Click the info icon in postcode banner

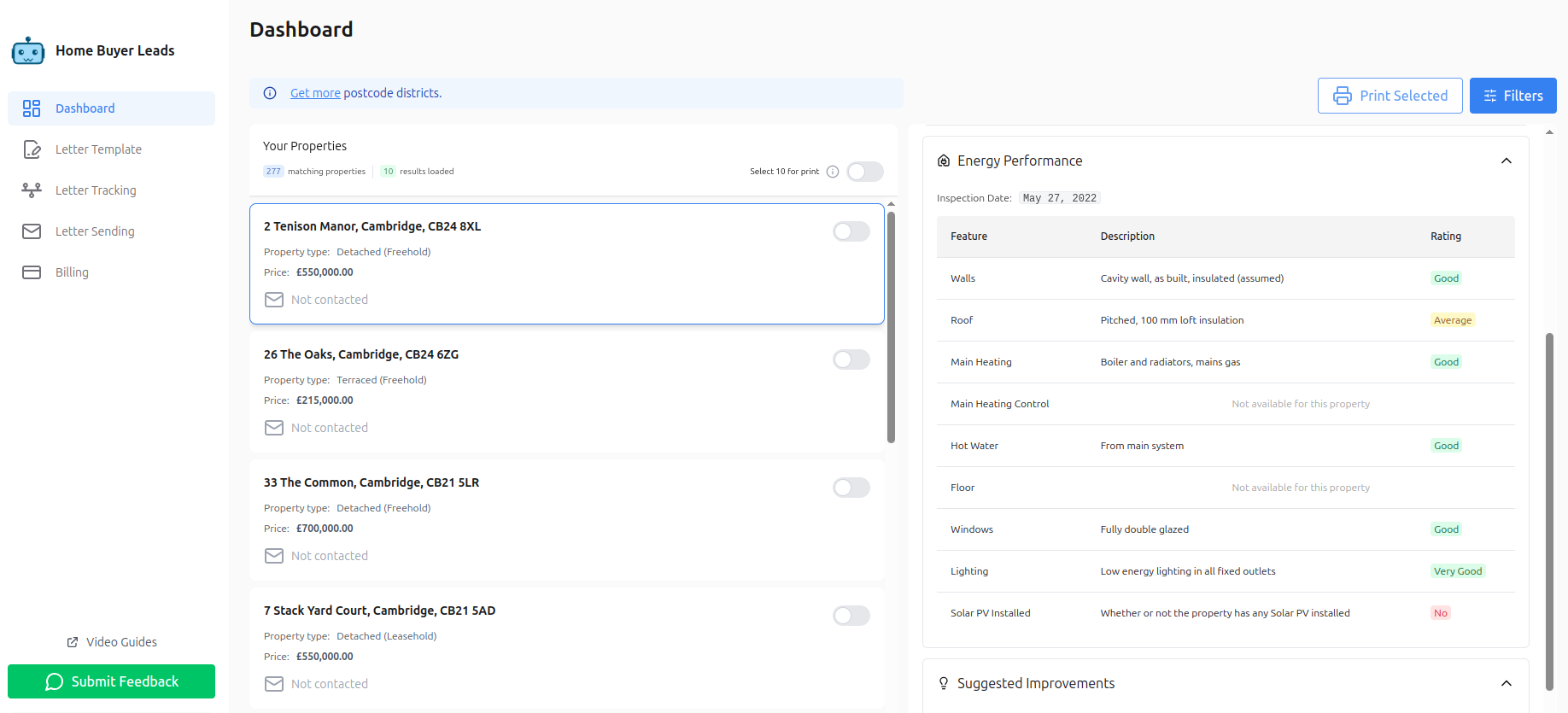[270, 93]
